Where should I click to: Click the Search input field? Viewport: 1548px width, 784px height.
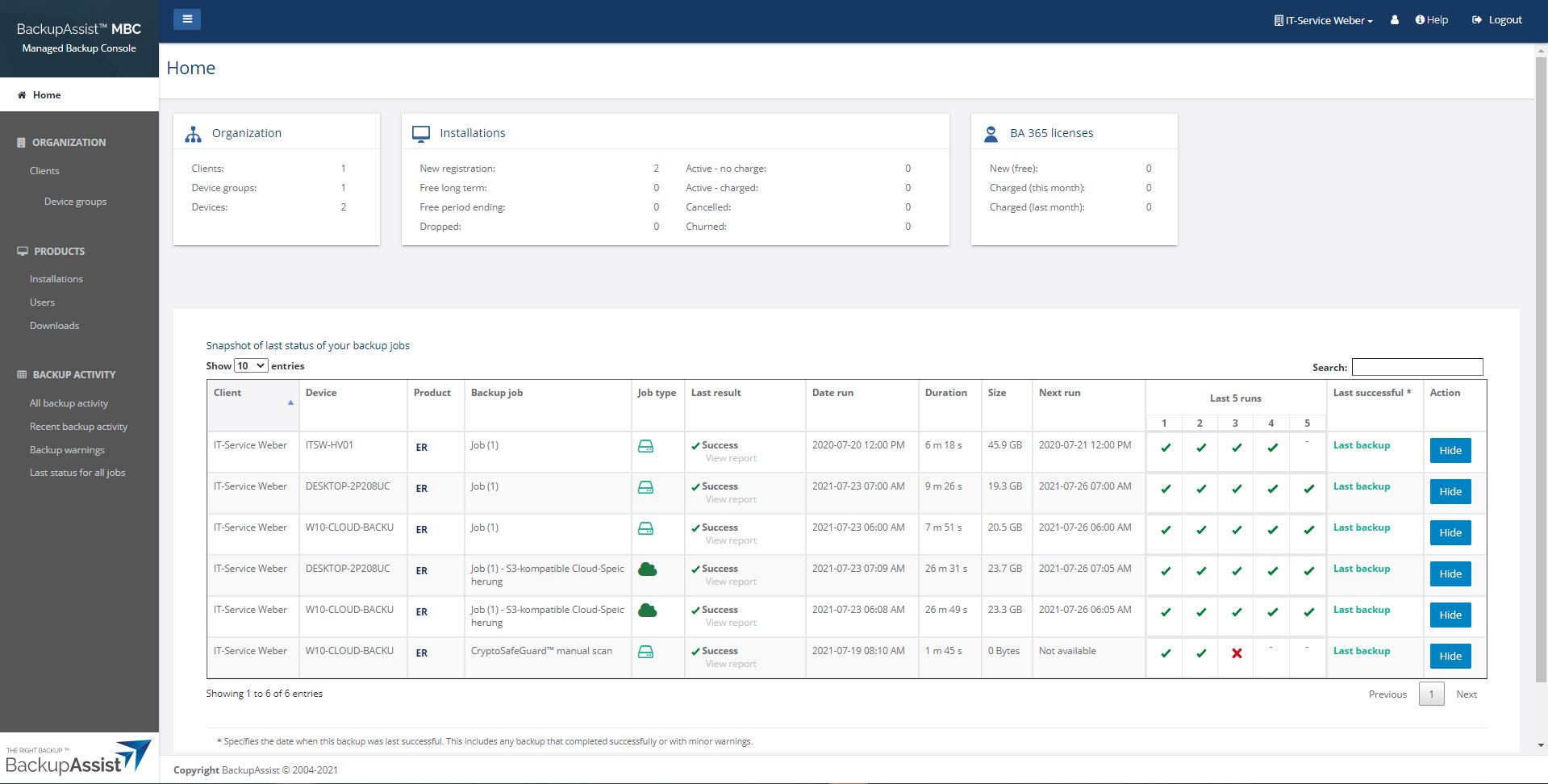[1417, 367]
